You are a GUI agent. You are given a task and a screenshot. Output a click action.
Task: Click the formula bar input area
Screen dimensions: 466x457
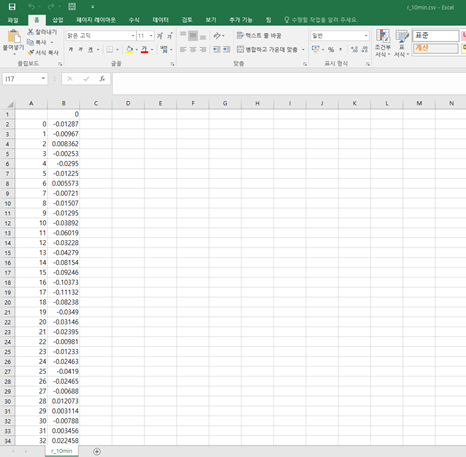point(289,83)
